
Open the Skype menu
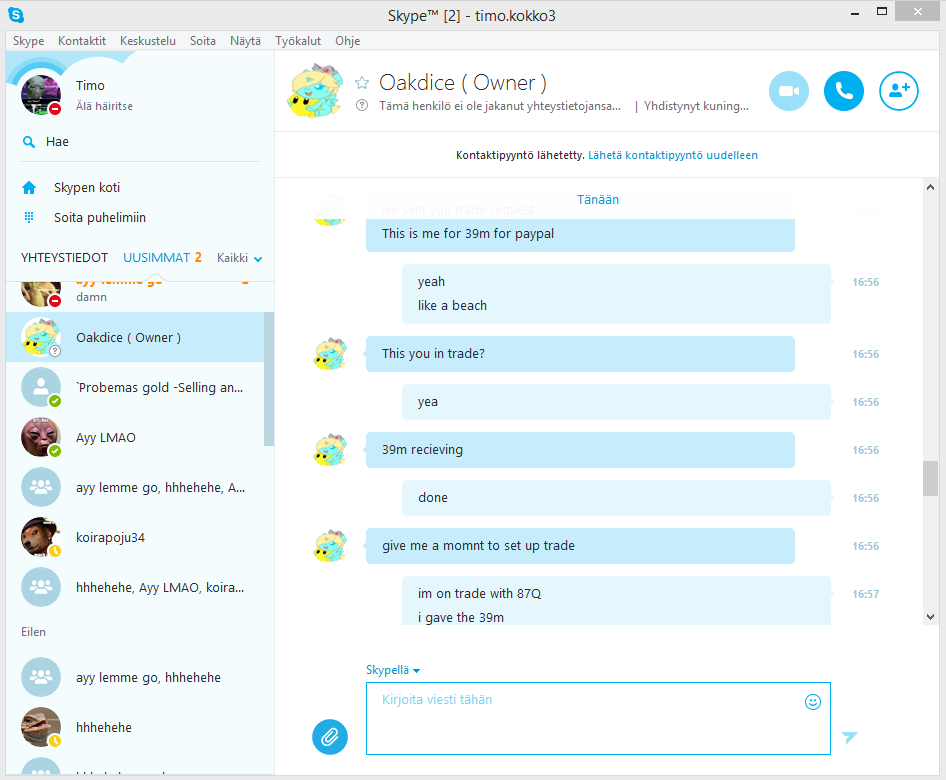[x=28, y=41]
